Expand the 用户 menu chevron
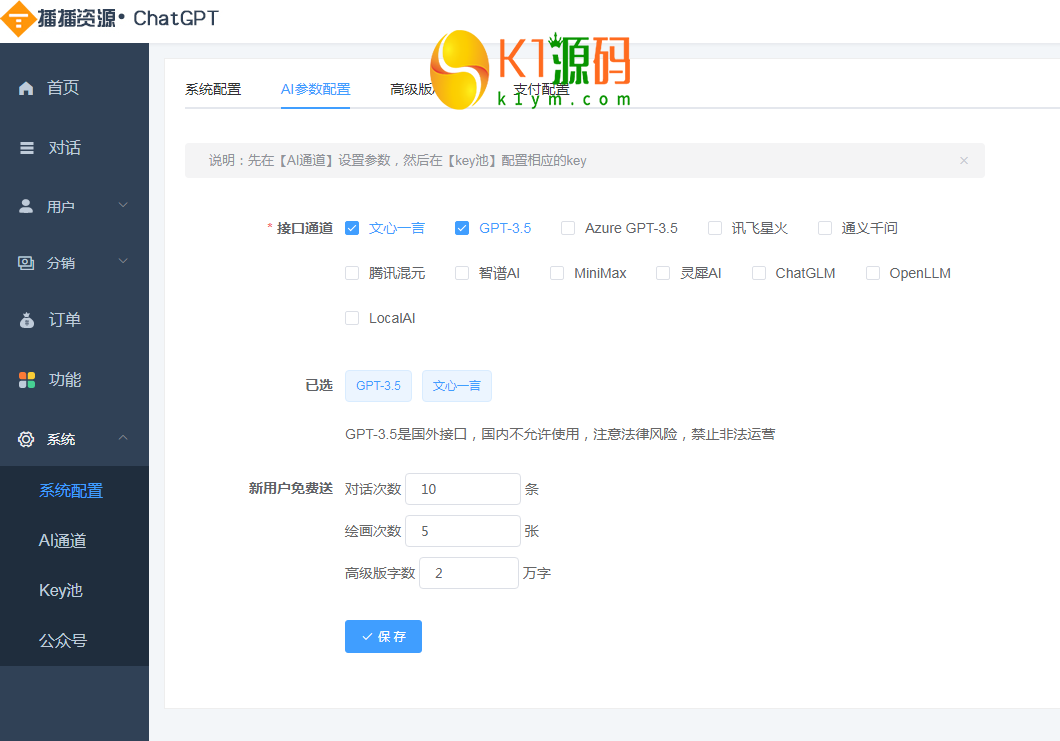1060x741 pixels. tap(123, 206)
